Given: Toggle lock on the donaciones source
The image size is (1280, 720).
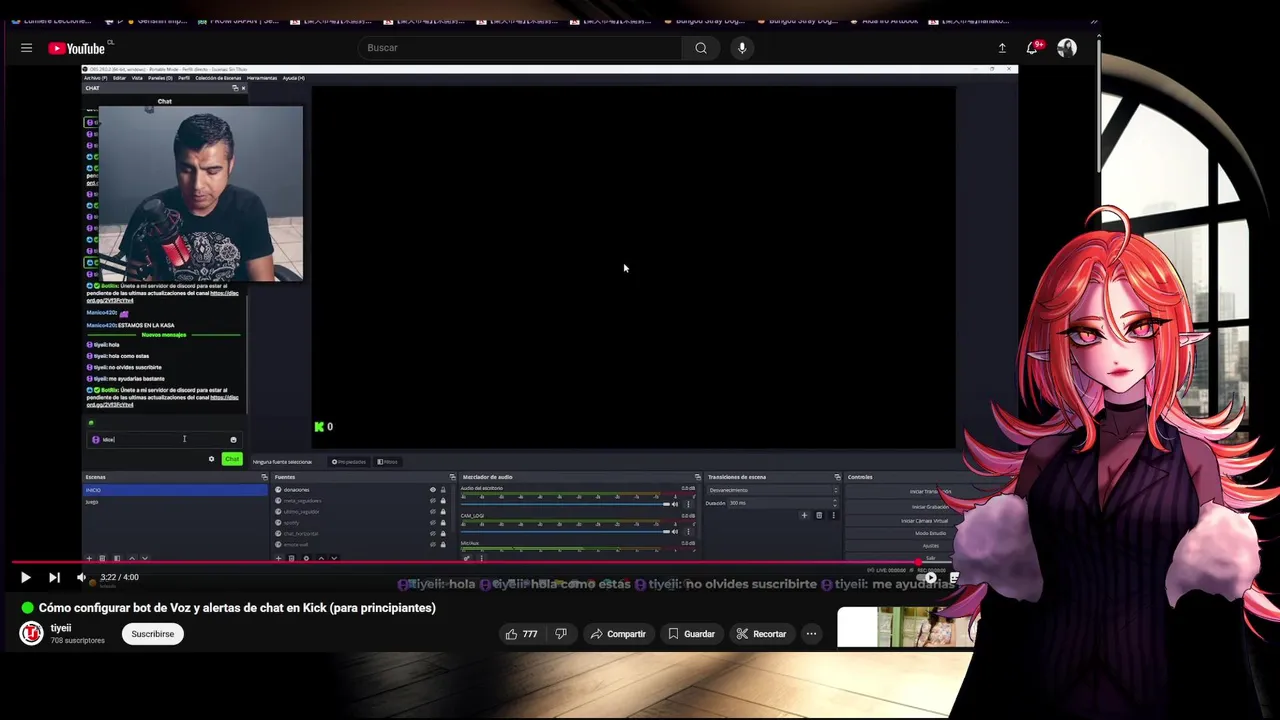Looking at the screenshot, I should click(443, 490).
